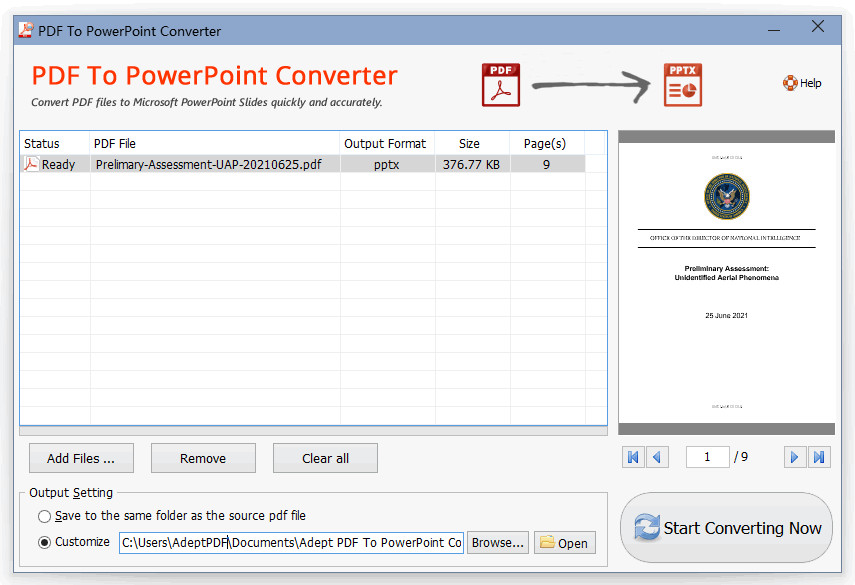Jump to last preview page
Image resolution: width=855 pixels, height=585 pixels.
click(x=819, y=457)
